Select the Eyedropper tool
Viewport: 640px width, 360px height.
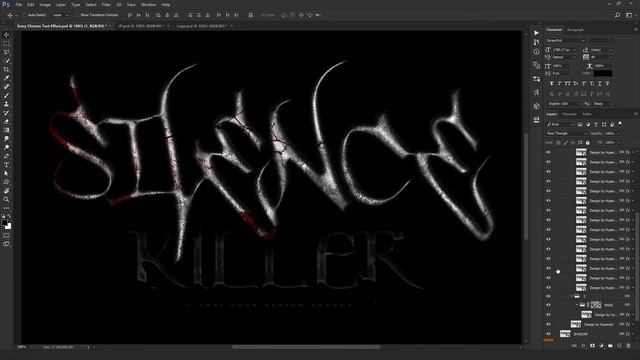7,78
